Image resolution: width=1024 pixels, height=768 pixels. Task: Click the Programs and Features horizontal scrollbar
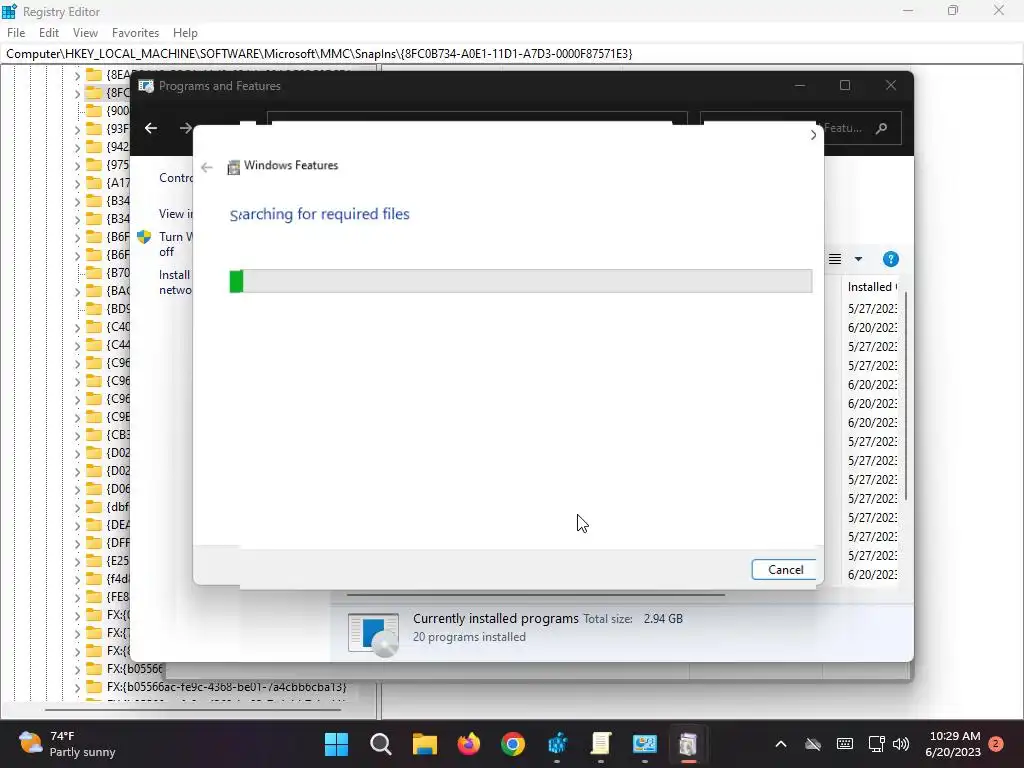[x=536, y=595]
